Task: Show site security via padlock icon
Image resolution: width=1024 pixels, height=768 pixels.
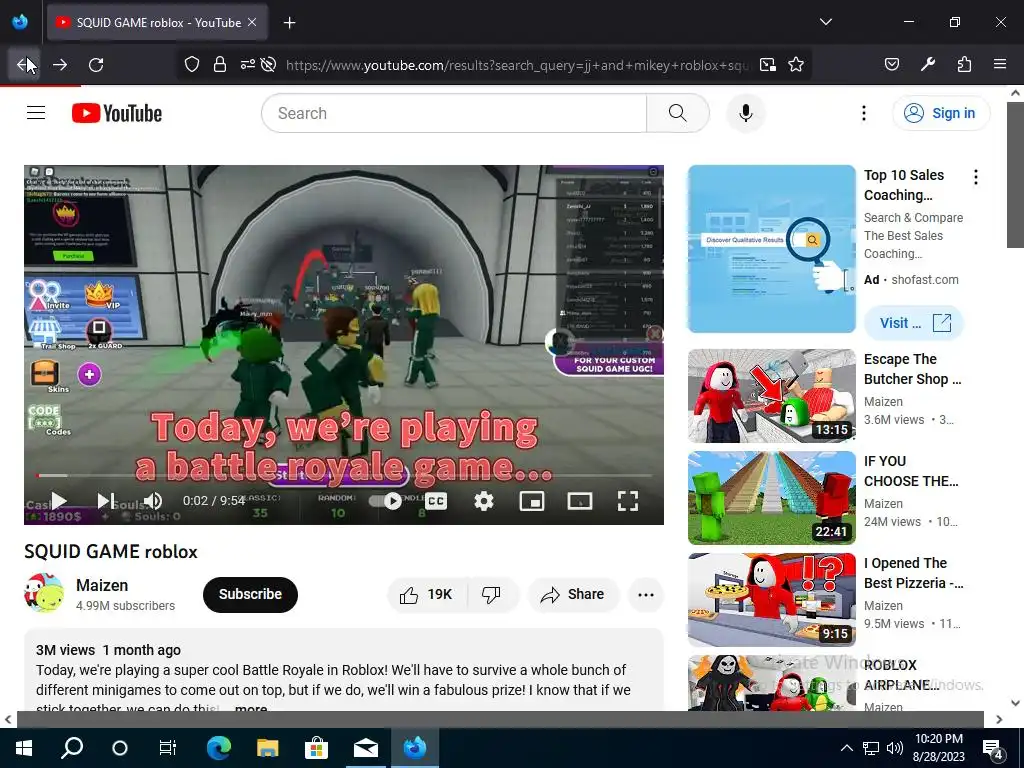Action: [x=219, y=65]
